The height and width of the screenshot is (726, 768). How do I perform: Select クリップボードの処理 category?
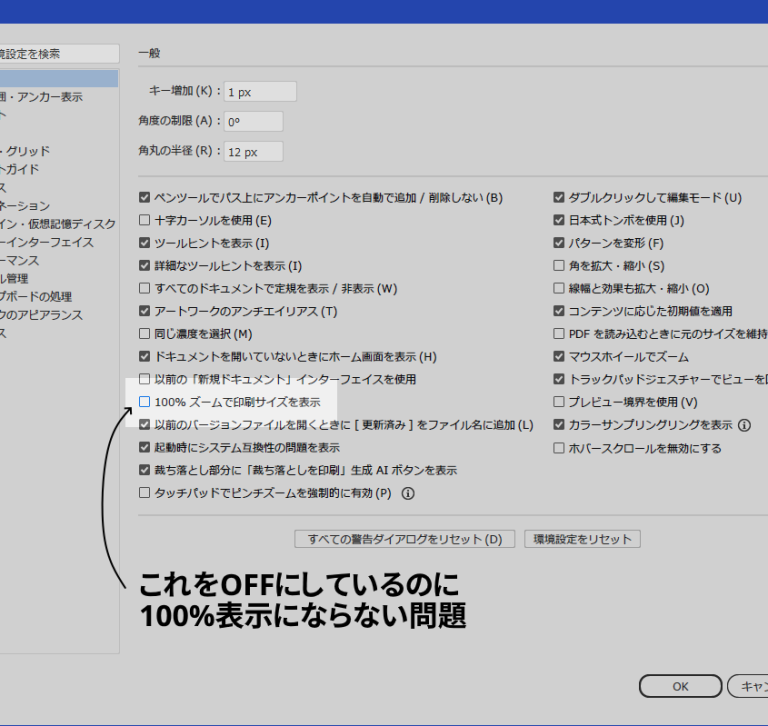(36, 296)
